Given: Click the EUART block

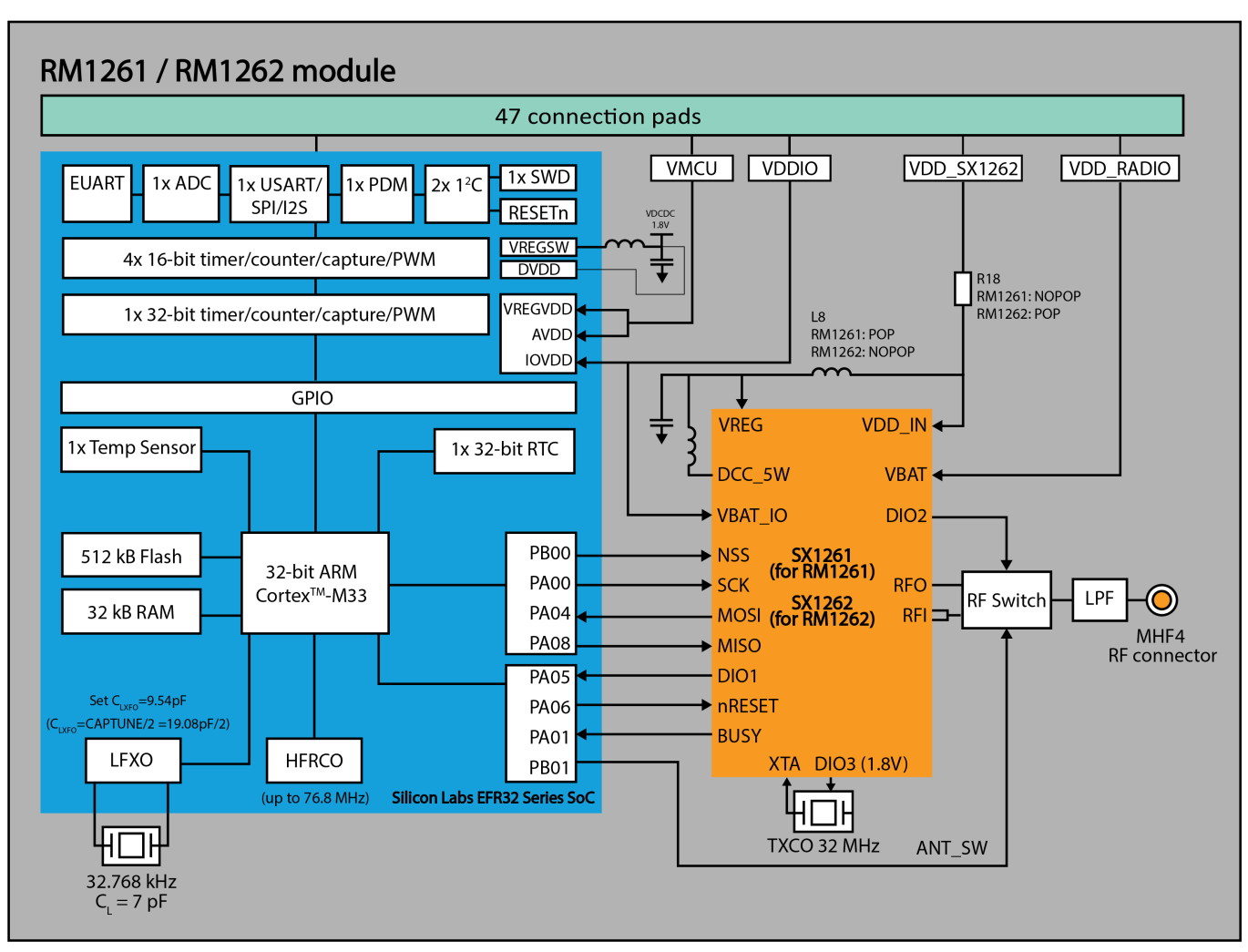Looking at the screenshot, I should pos(97,193).
